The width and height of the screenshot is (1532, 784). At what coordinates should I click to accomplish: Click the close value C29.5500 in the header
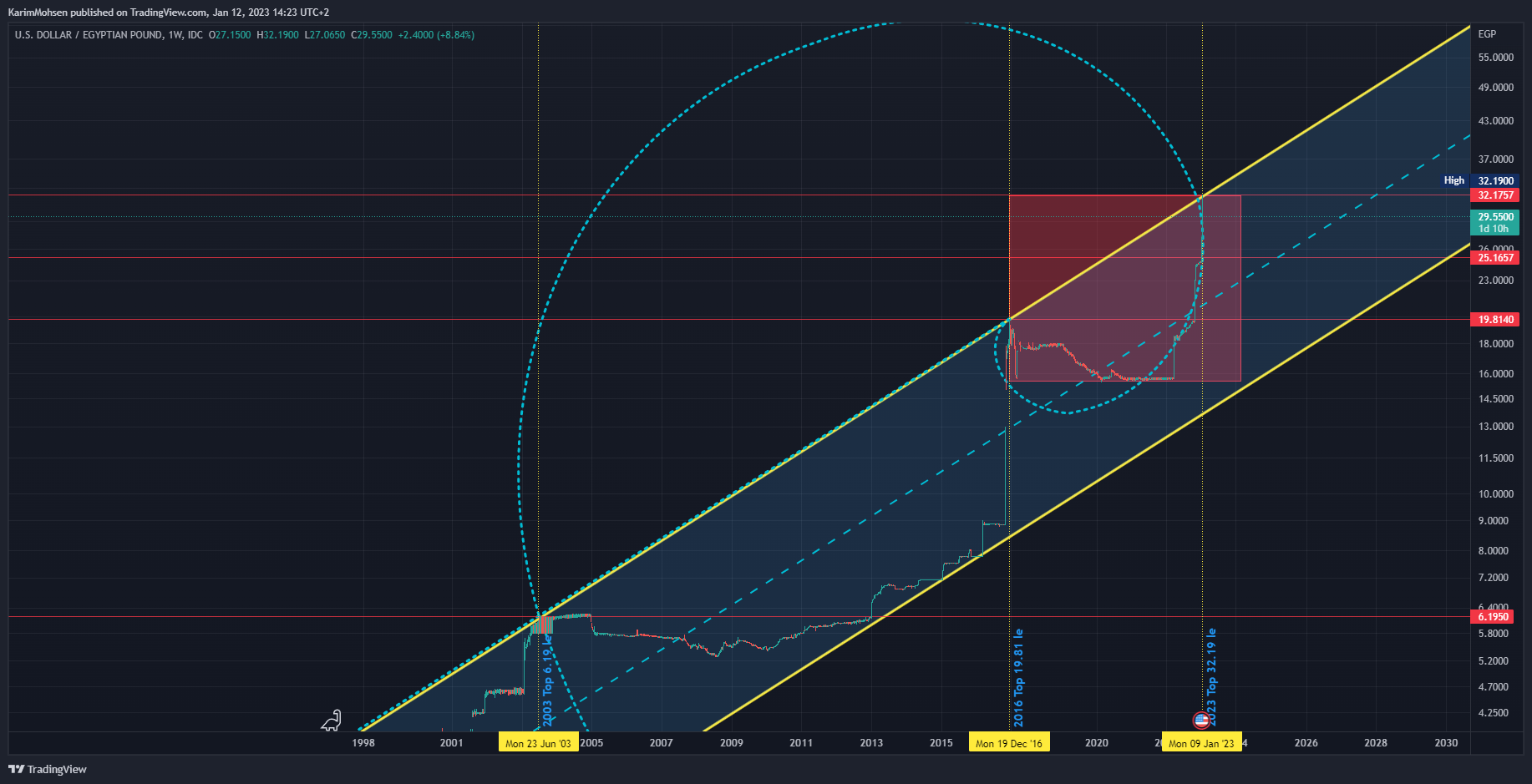pyautogui.click(x=372, y=35)
